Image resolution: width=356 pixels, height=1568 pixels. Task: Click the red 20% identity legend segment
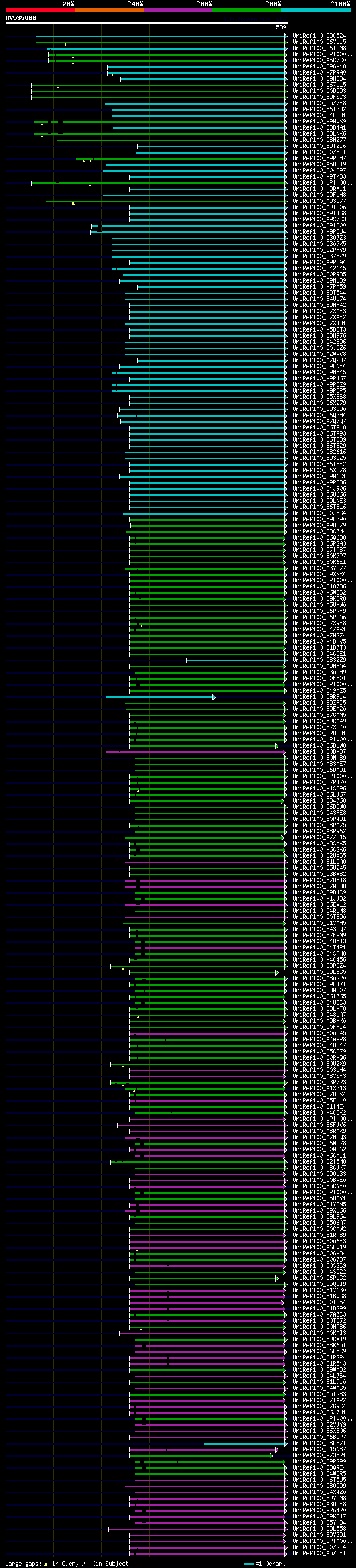click(40, 10)
